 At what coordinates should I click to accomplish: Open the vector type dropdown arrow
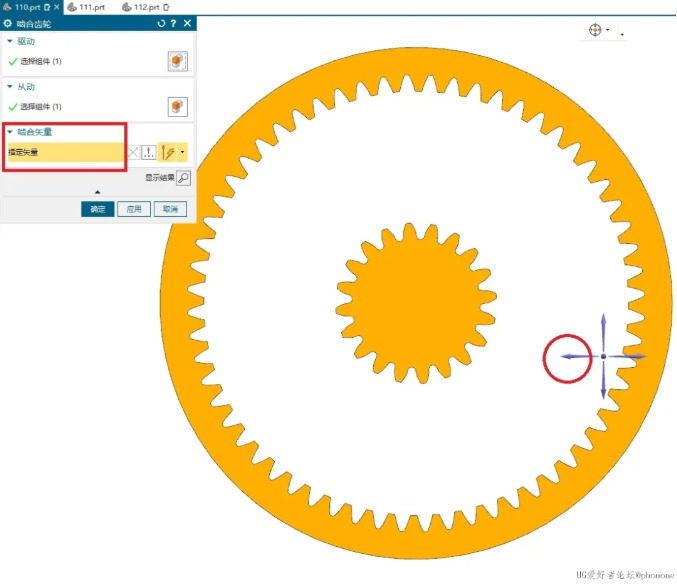point(182,152)
